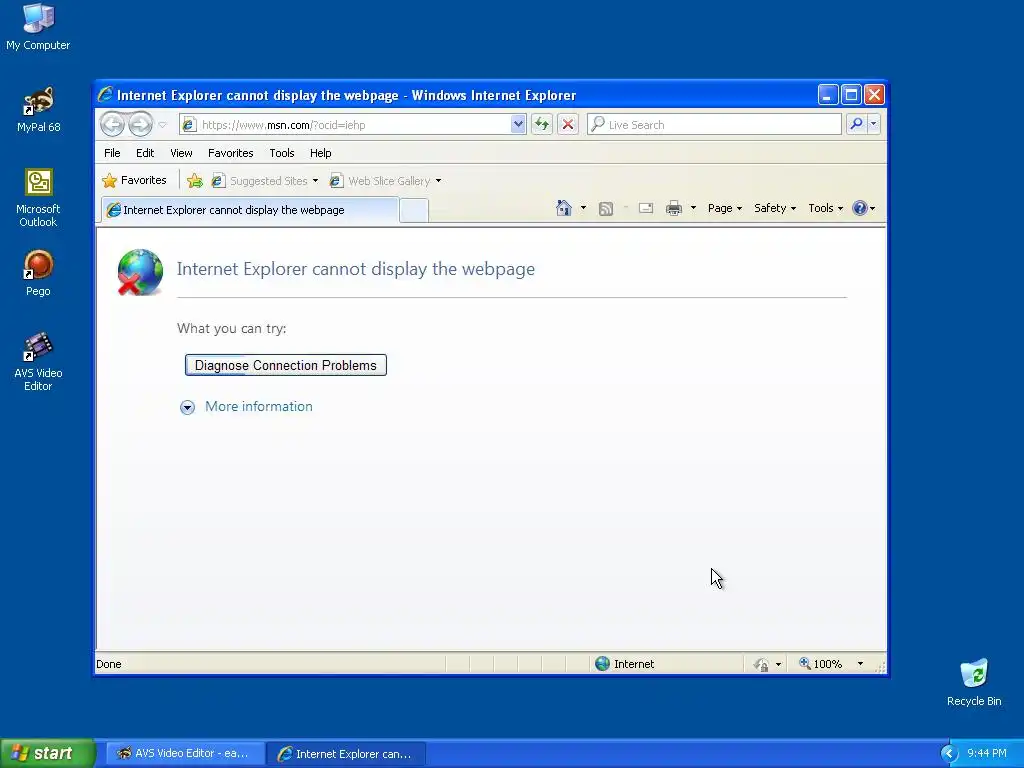The width and height of the screenshot is (1024, 768).
Task: Open the Safety command bar menu
Action: point(775,208)
